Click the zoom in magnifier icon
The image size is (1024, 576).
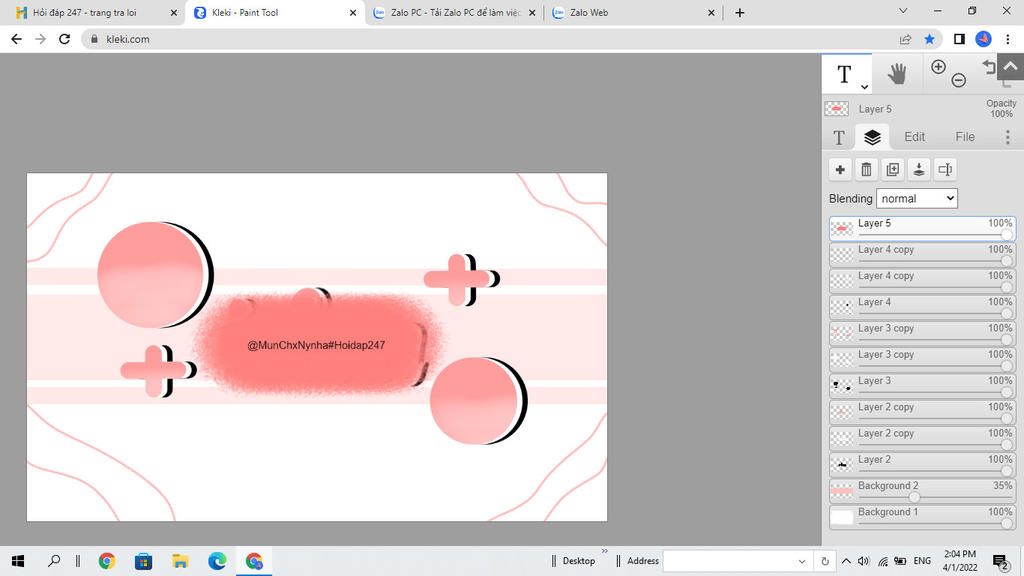(938, 67)
